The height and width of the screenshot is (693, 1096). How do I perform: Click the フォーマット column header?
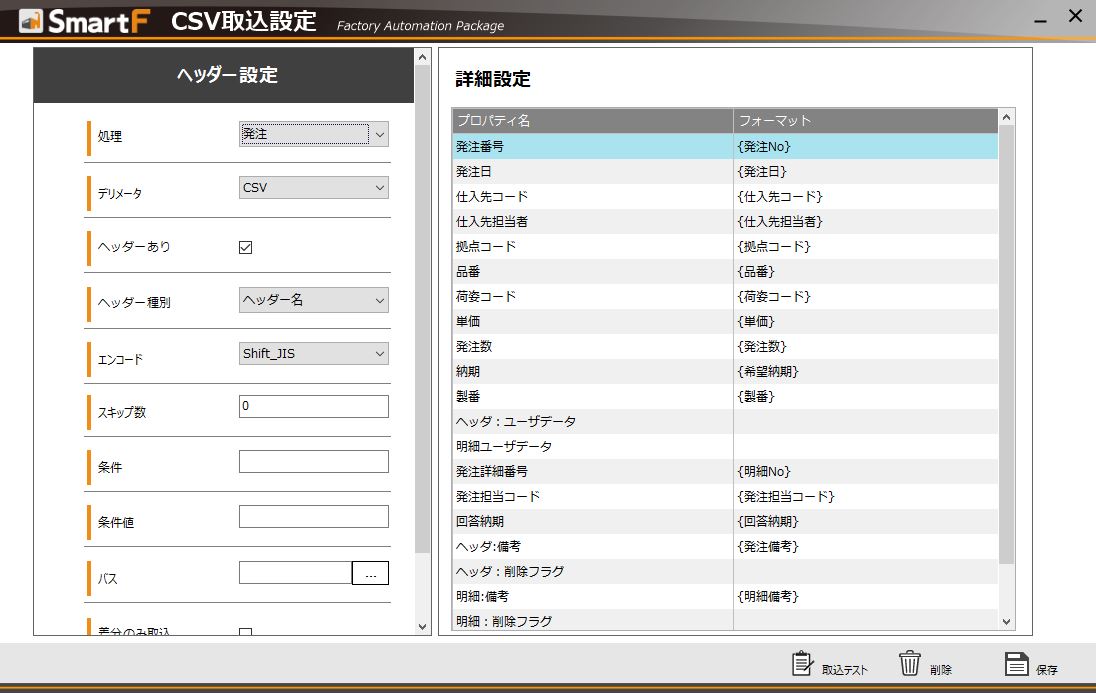865,121
